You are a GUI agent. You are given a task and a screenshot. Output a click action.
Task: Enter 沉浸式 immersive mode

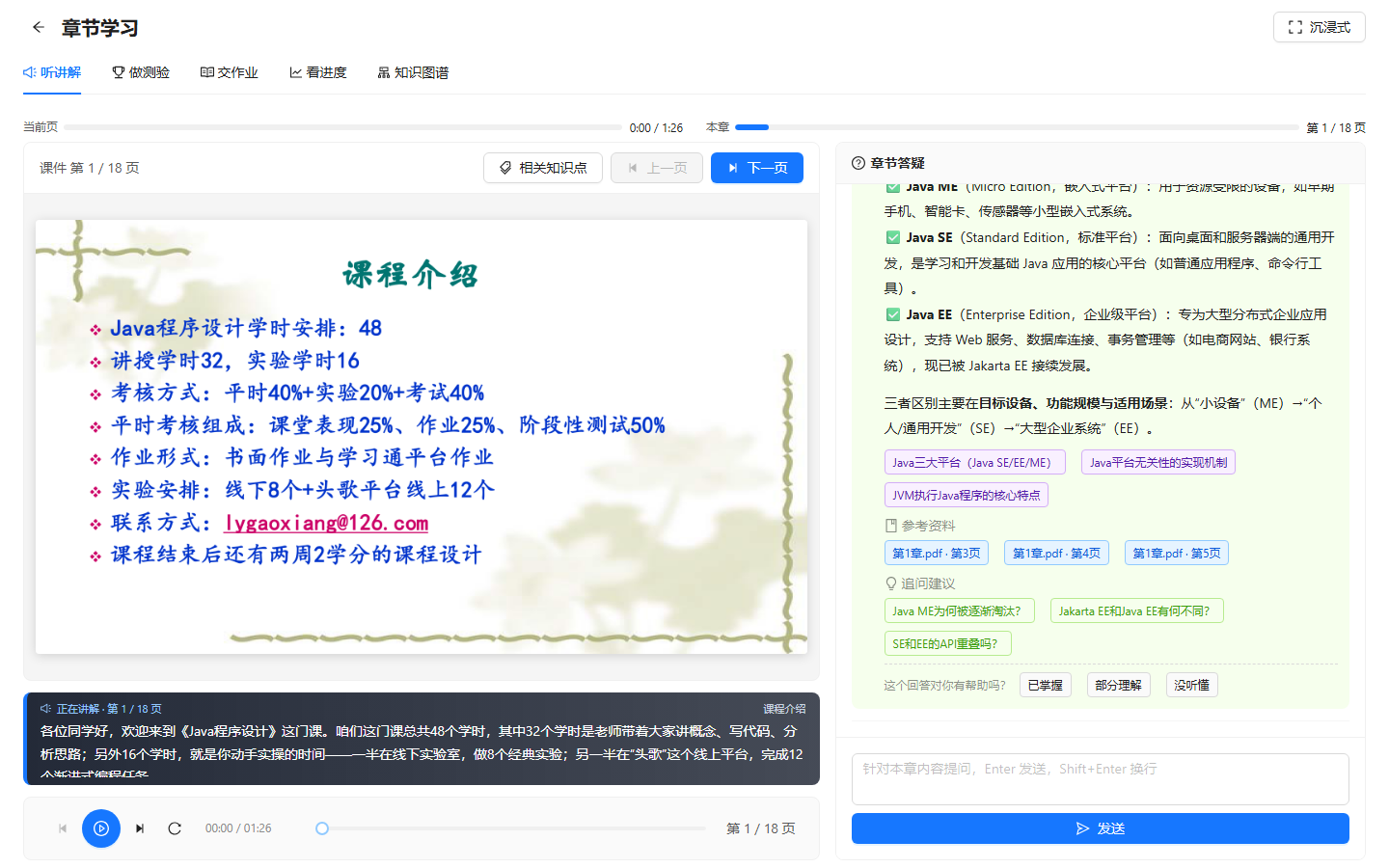coord(1319,27)
